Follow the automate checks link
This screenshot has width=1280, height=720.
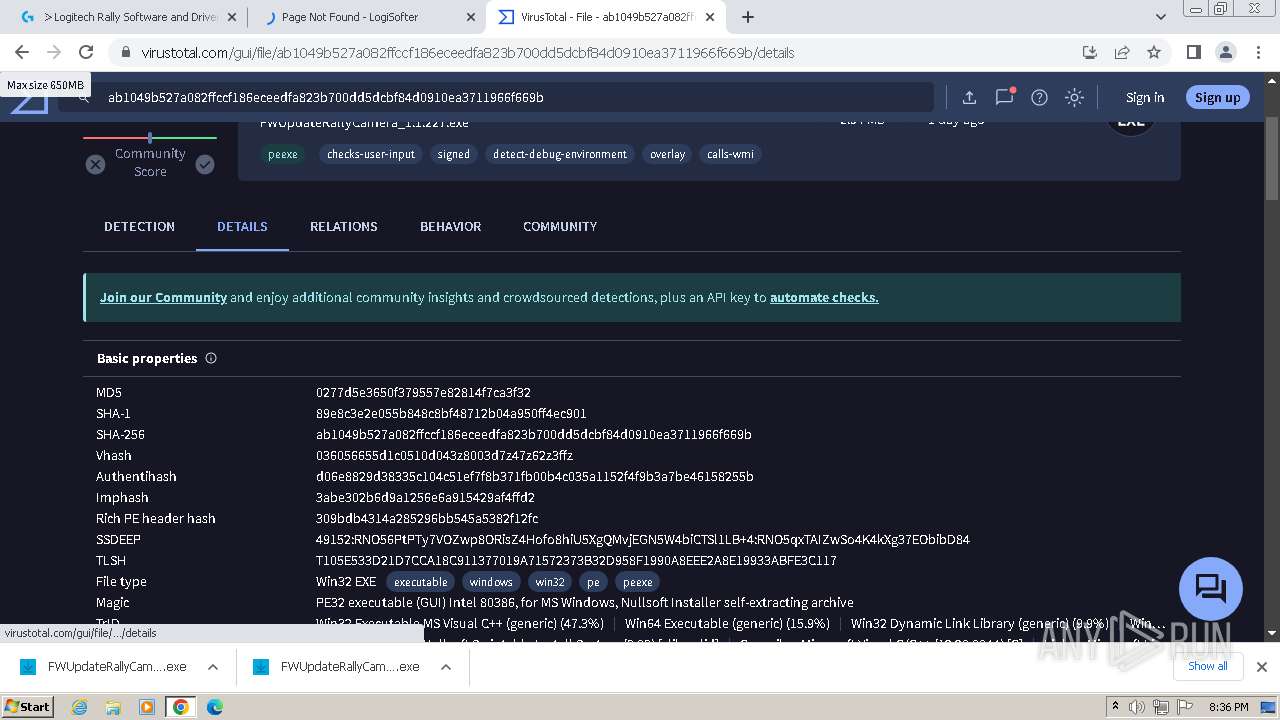824,297
